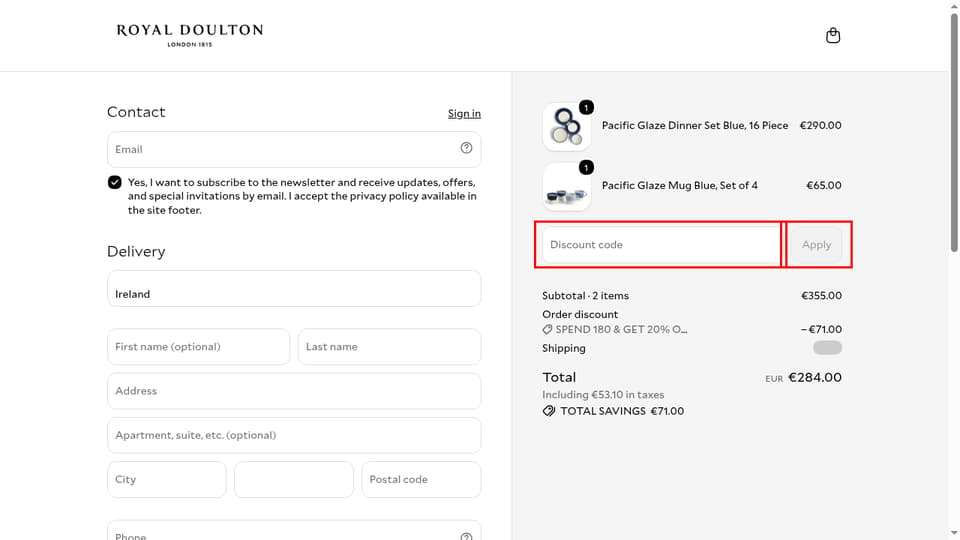Click the Postal code field
The width and height of the screenshot is (960, 540).
click(x=421, y=479)
